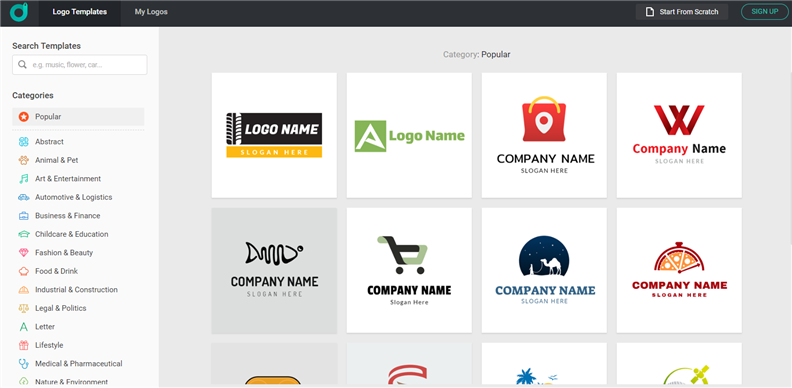
Task: Select the black and yellow LOGO NAME template
Action: (x=274, y=135)
